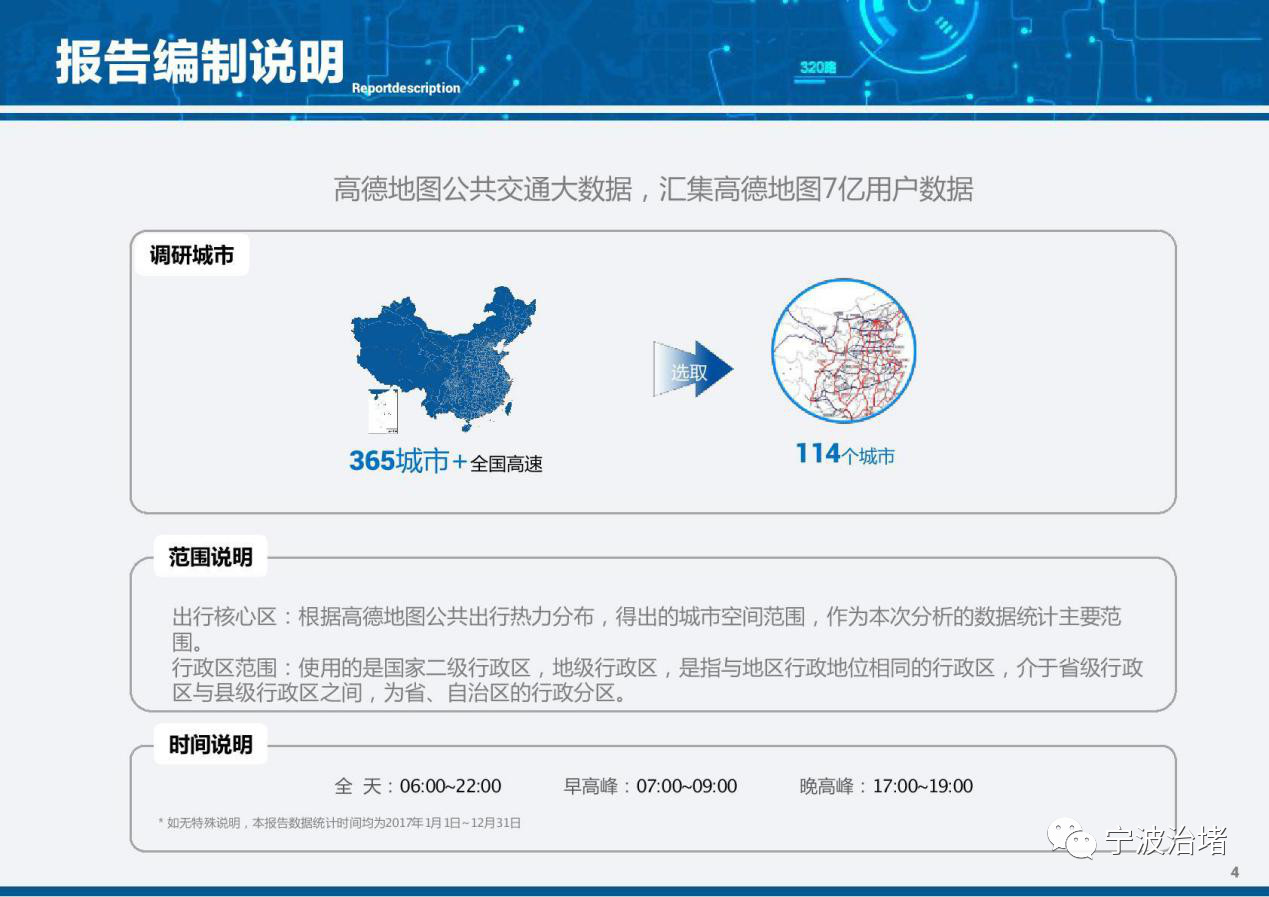Click the "出行核心区" description paragraph

pos(647,629)
